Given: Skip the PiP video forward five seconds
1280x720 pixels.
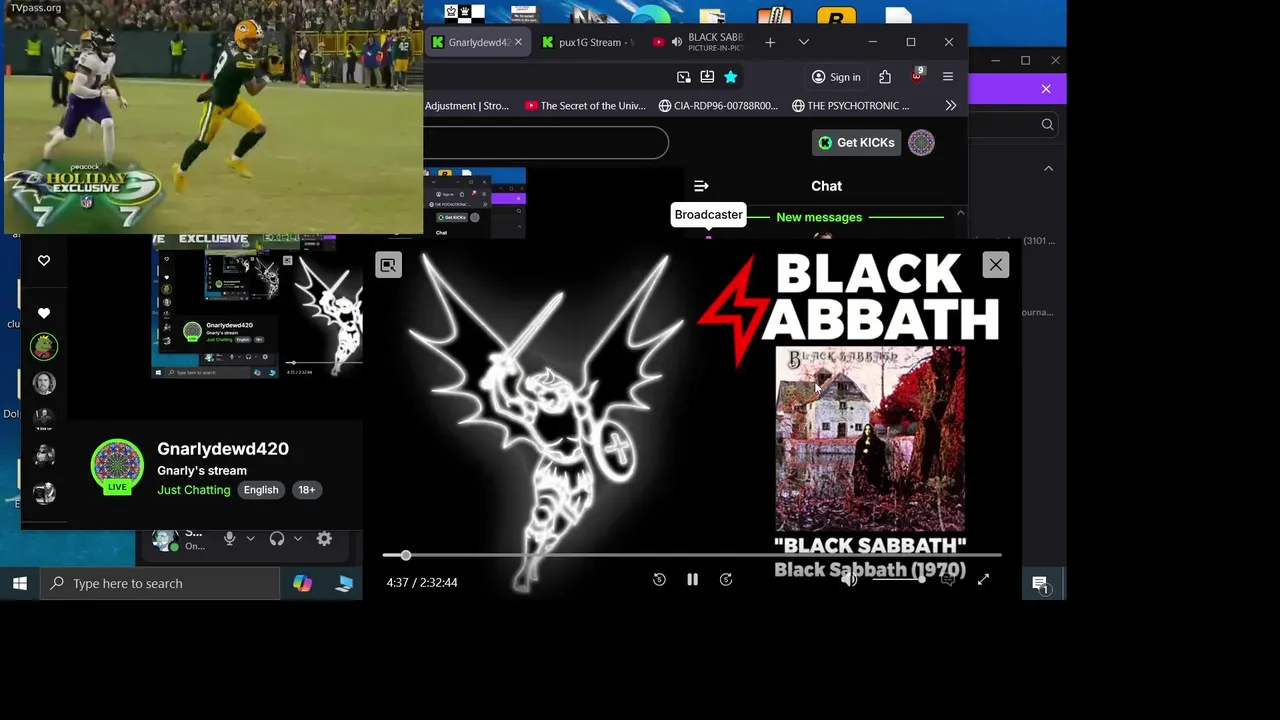Looking at the screenshot, I should click(726, 580).
